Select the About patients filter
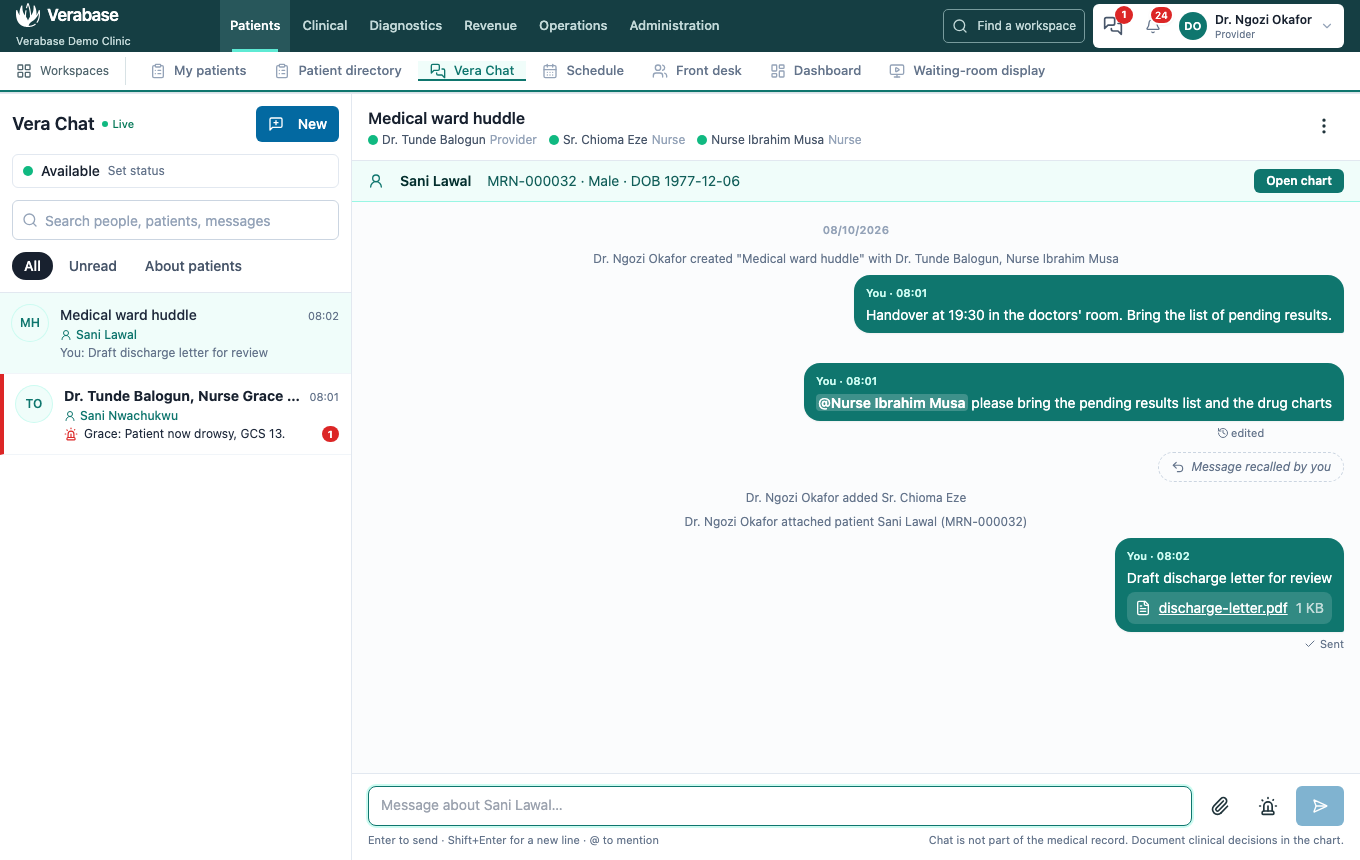The height and width of the screenshot is (860, 1360). click(x=193, y=266)
